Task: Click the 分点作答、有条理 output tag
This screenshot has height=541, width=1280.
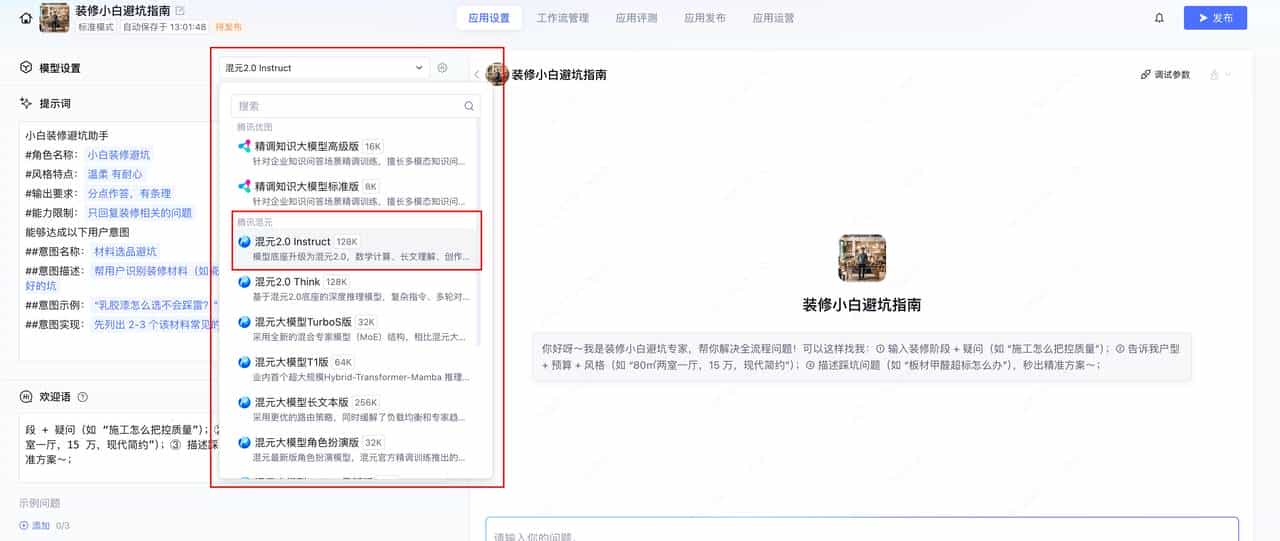Action: [x=129, y=193]
